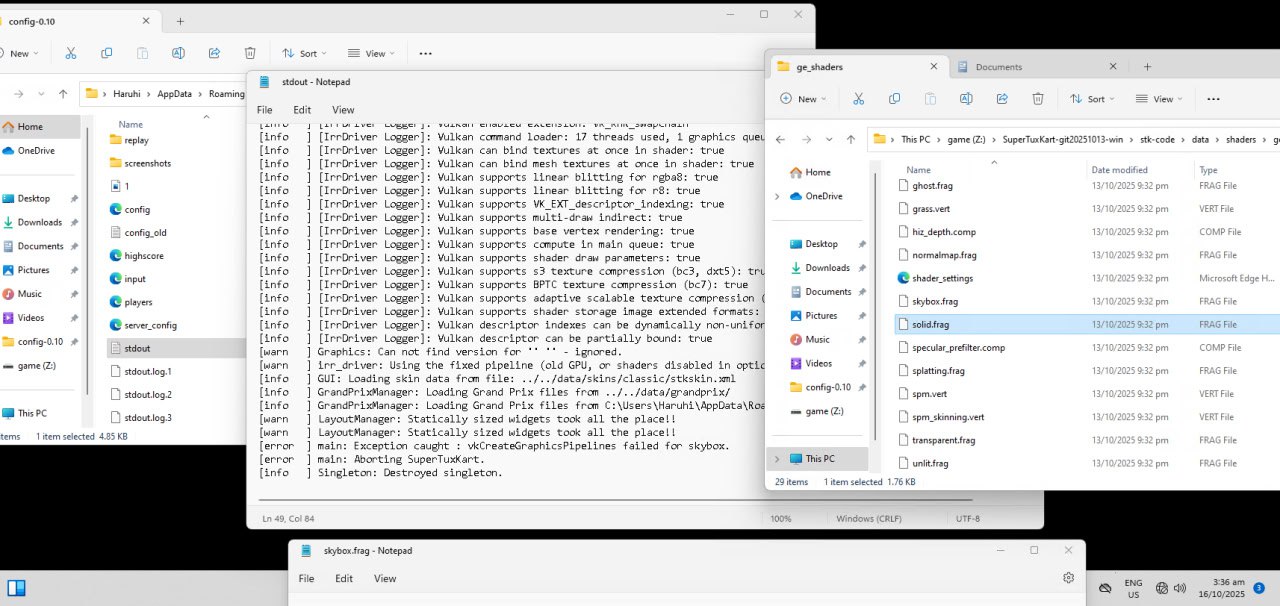This screenshot has height=606, width=1280.
Task: Open the Sort dropdown in ge_shaders window
Action: [1095, 99]
